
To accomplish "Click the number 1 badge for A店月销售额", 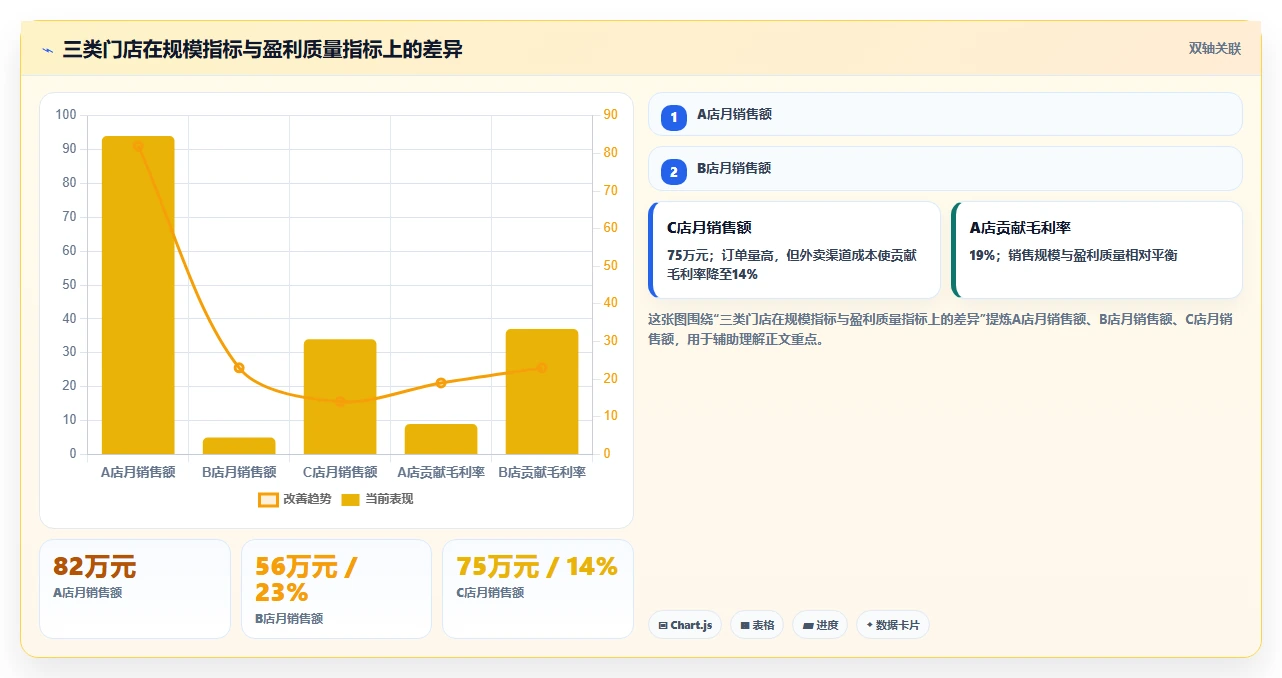I will click(x=674, y=117).
